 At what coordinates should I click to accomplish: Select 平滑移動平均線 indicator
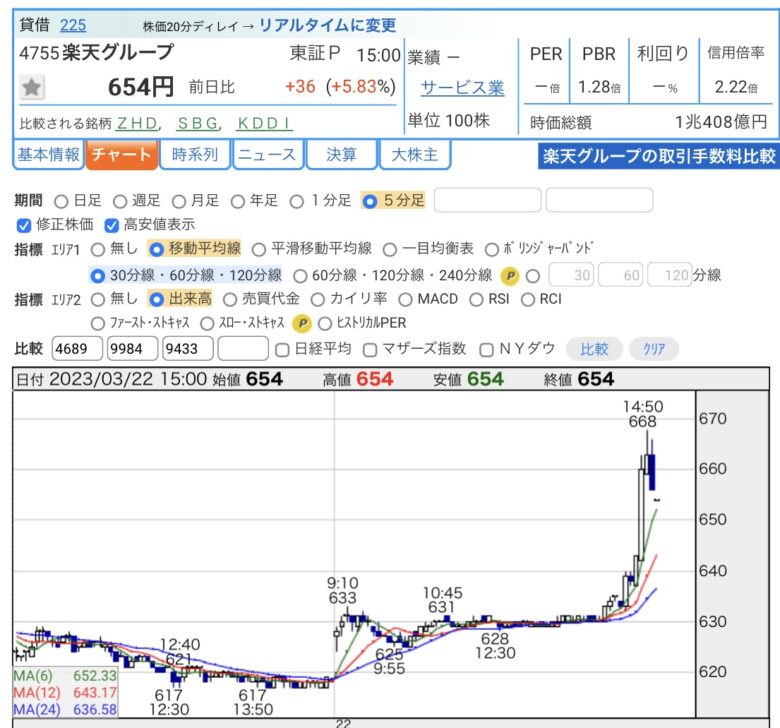(259, 249)
